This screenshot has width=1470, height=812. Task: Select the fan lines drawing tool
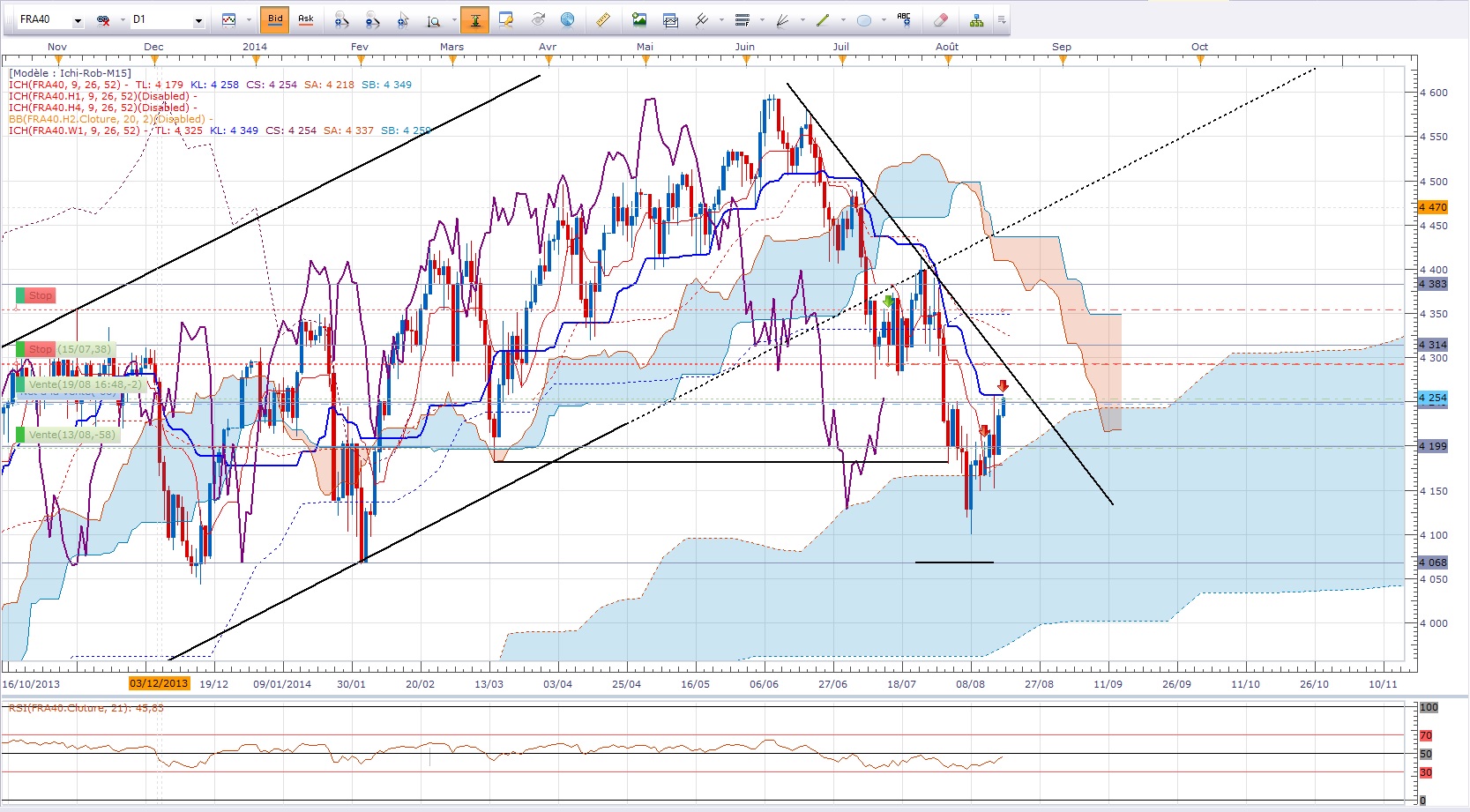click(782, 19)
